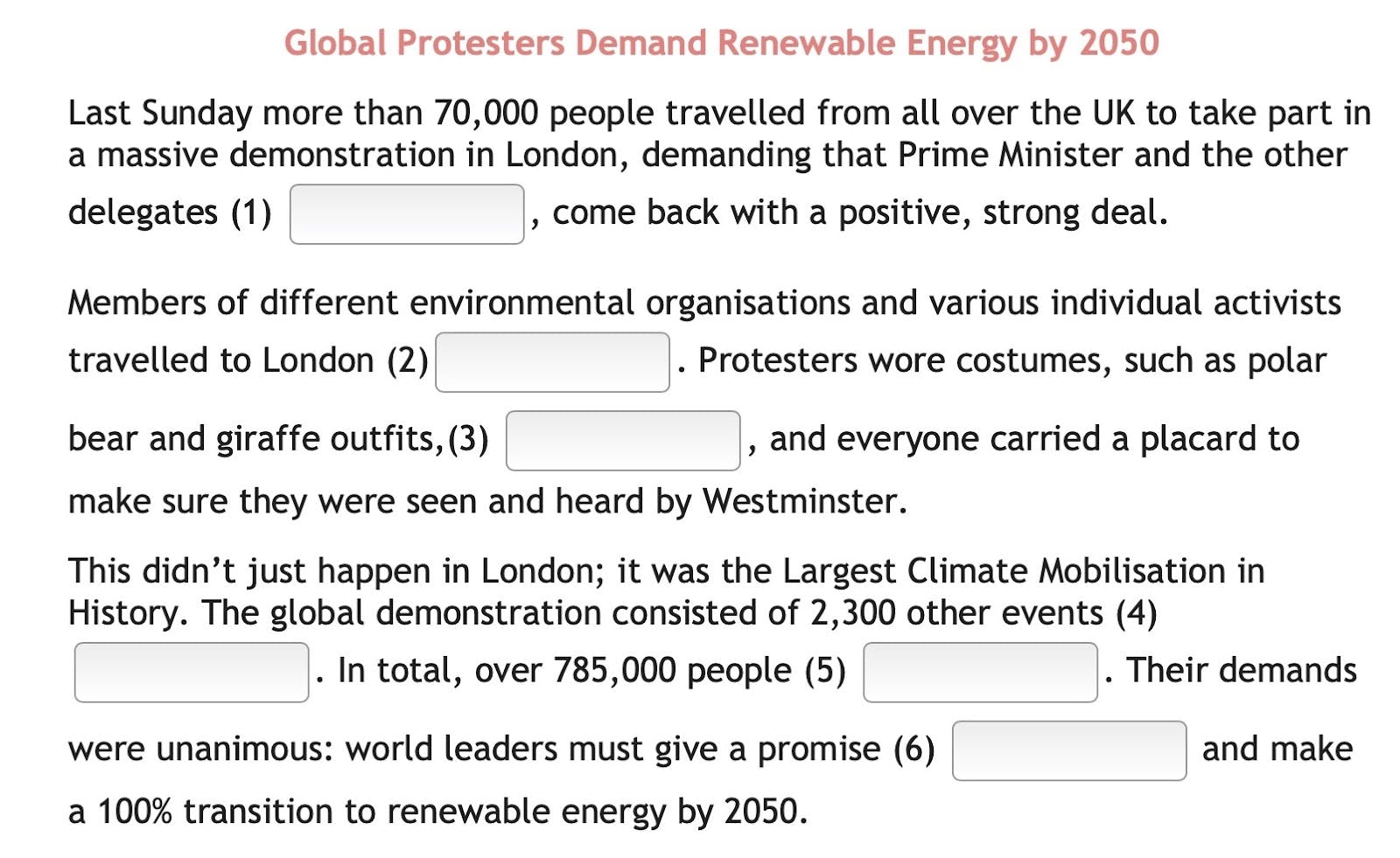Select the gap (2) input after 'travelled to London'

pos(553,362)
